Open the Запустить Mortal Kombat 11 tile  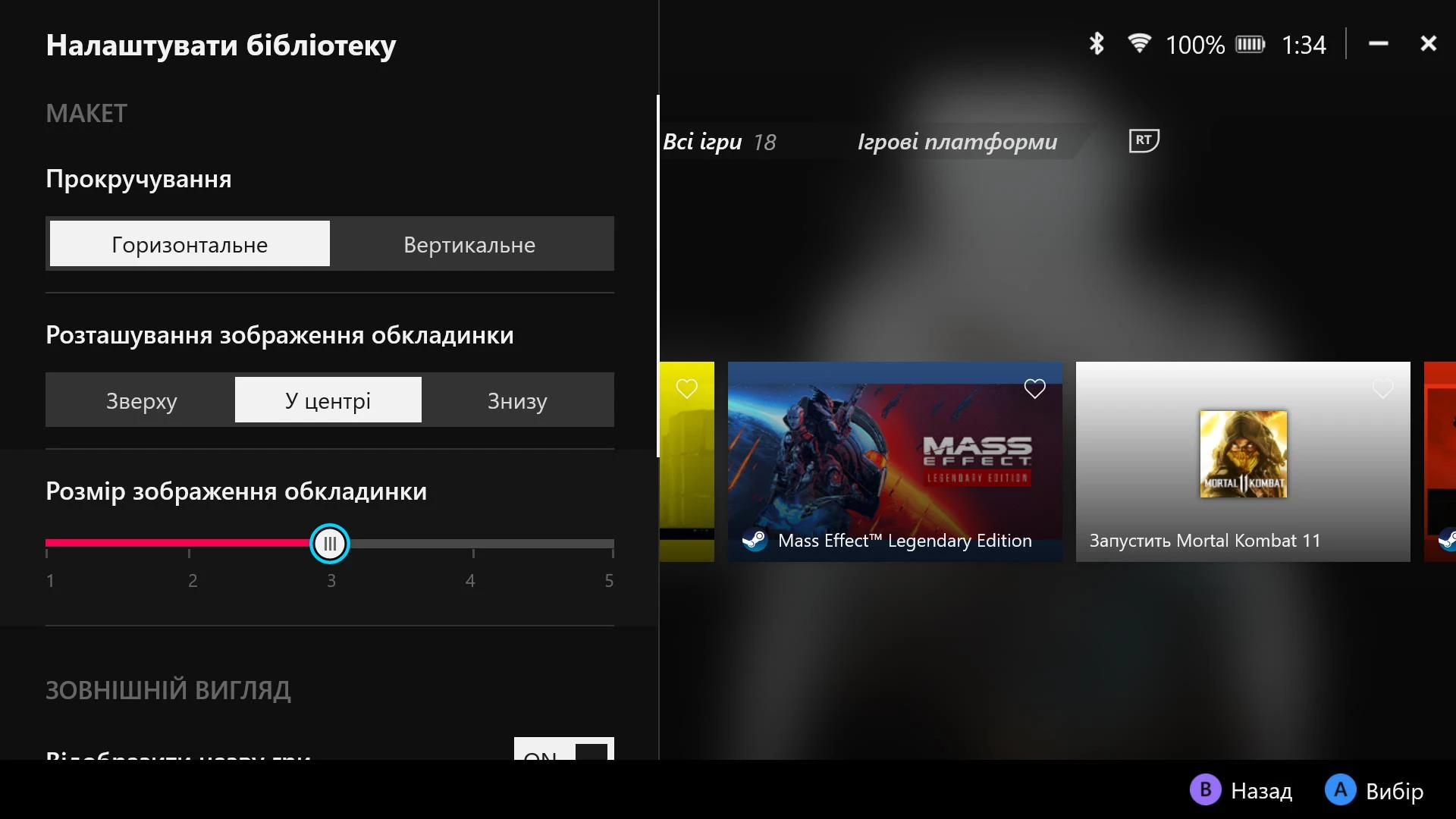pyautogui.click(x=1243, y=462)
